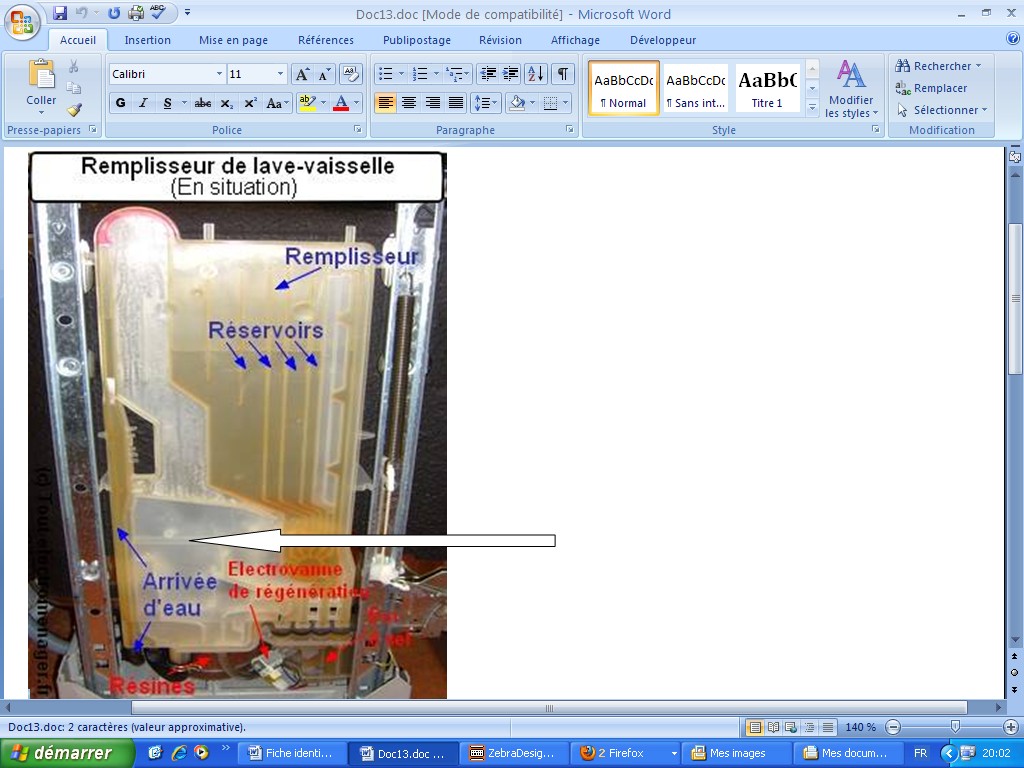
Task: Click the Internet Explorer quick launch icon
Action: point(179,752)
